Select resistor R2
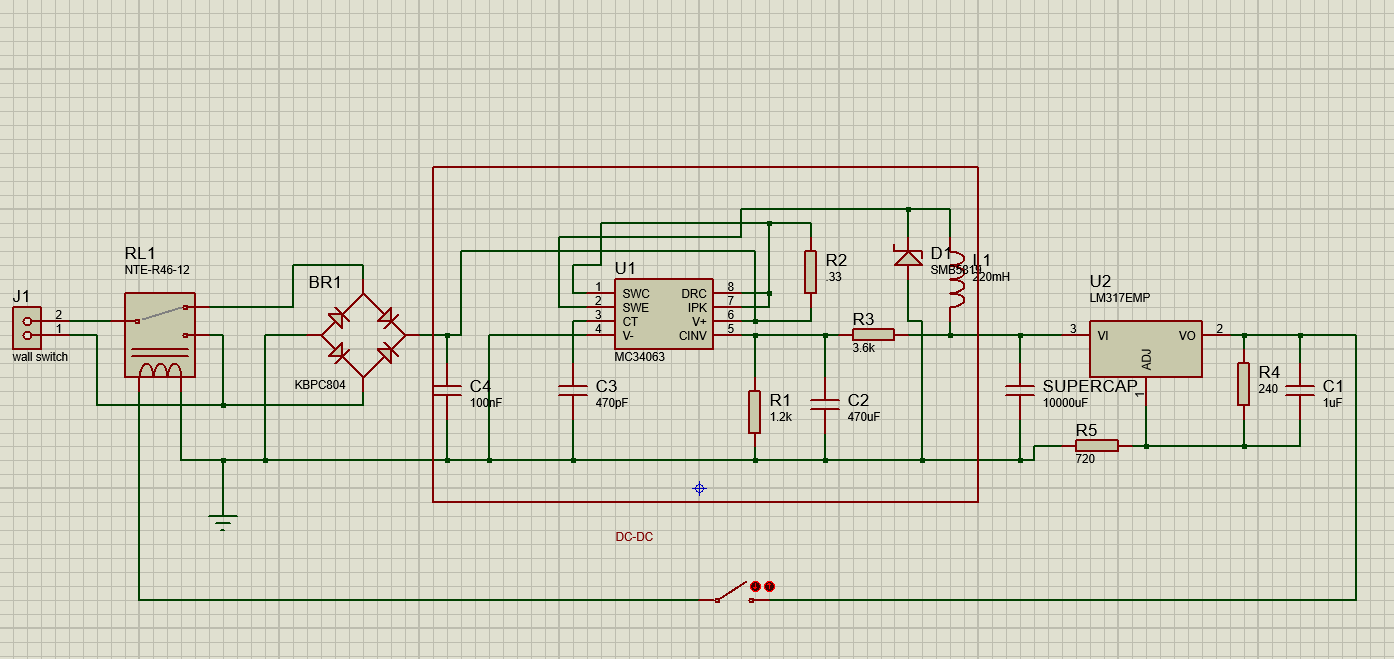 coord(810,272)
